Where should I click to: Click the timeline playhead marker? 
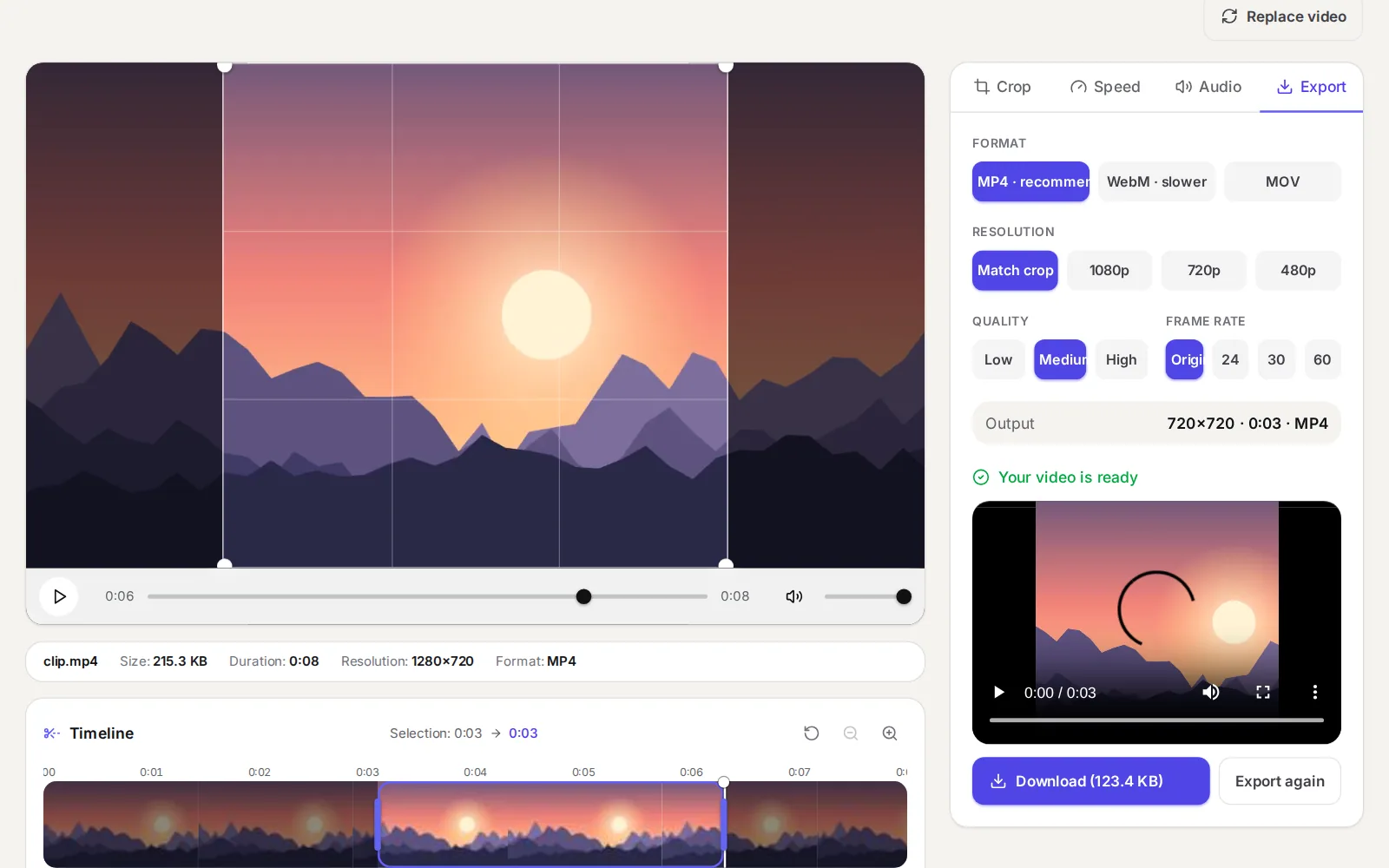point(723,782)
